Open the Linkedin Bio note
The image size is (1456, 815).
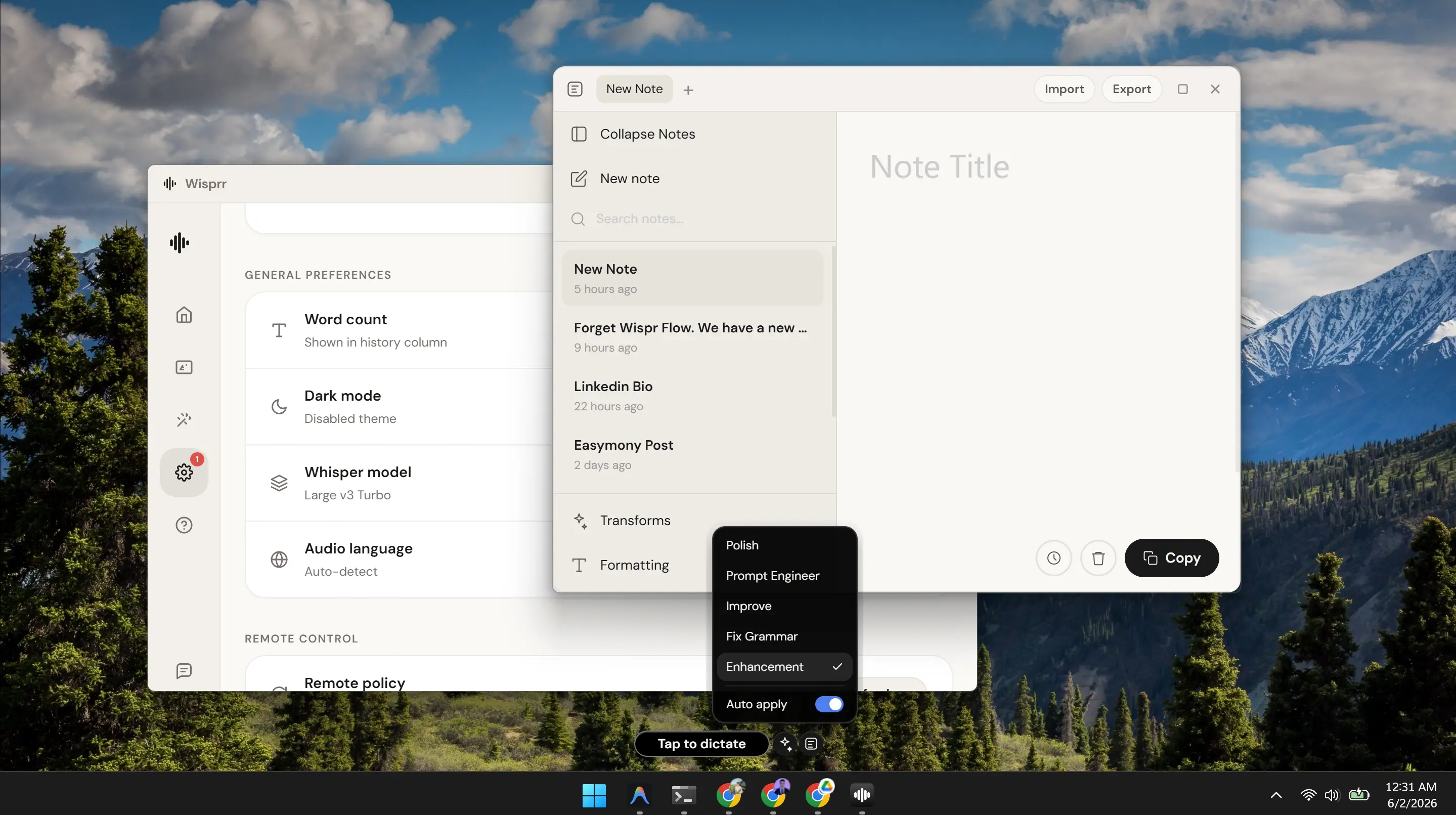pyautogui.click(x=692, y=396)
